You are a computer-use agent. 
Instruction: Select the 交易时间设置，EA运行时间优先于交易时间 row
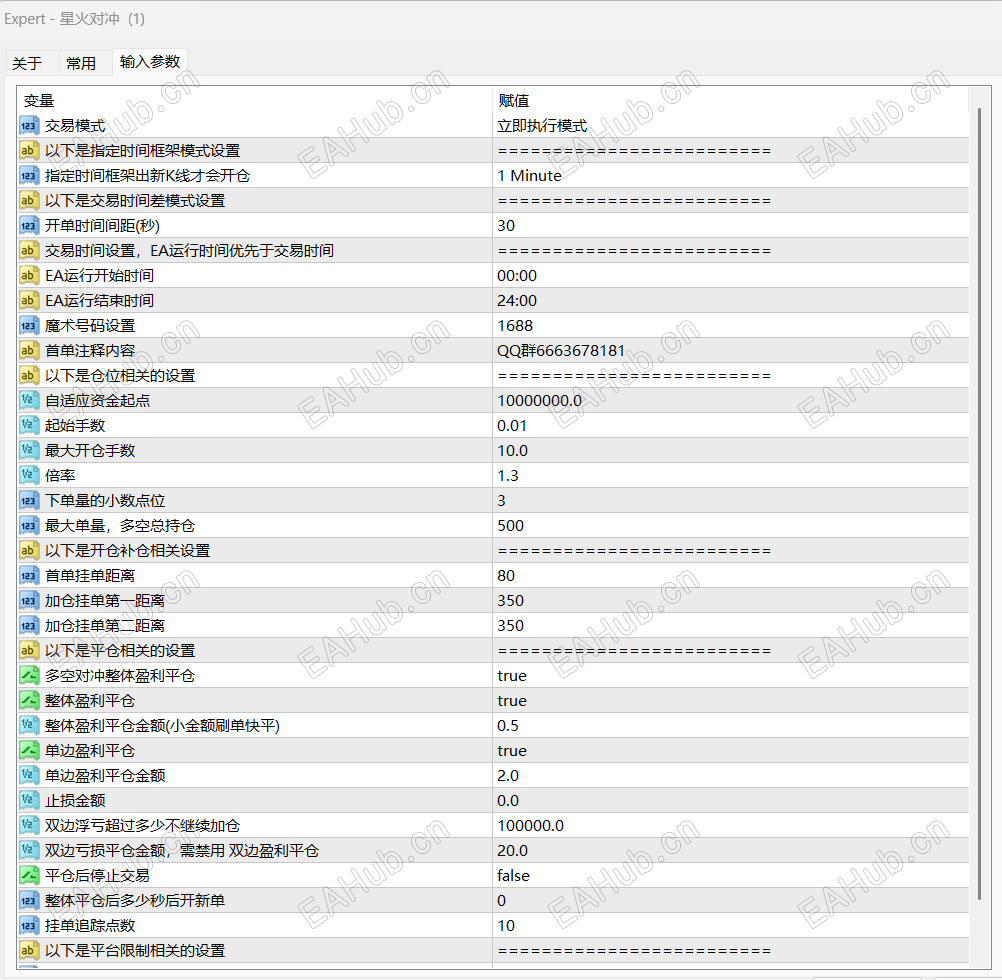click(x=493, y=250)
